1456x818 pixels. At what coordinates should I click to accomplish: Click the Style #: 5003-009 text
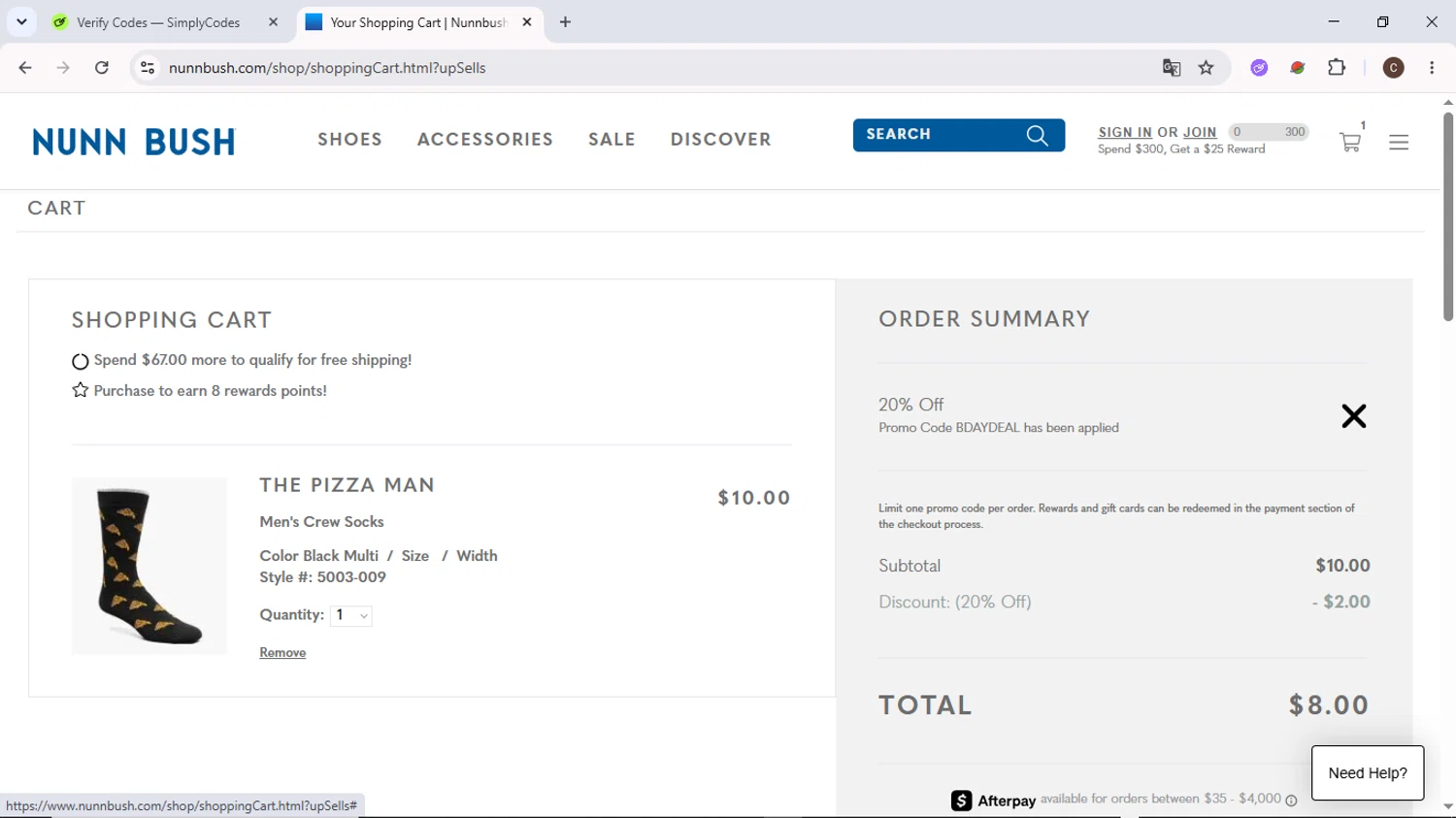323,577
